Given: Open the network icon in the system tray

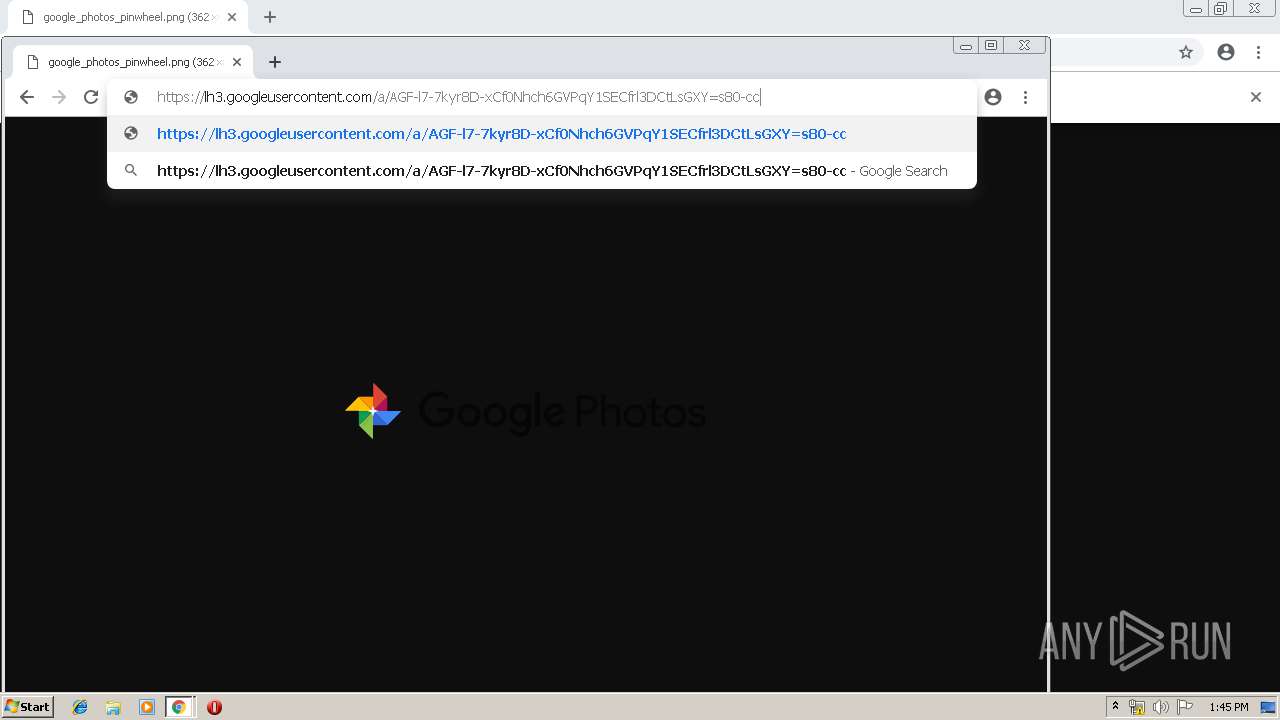Looking at the screenshot, I should point(1137,707).
